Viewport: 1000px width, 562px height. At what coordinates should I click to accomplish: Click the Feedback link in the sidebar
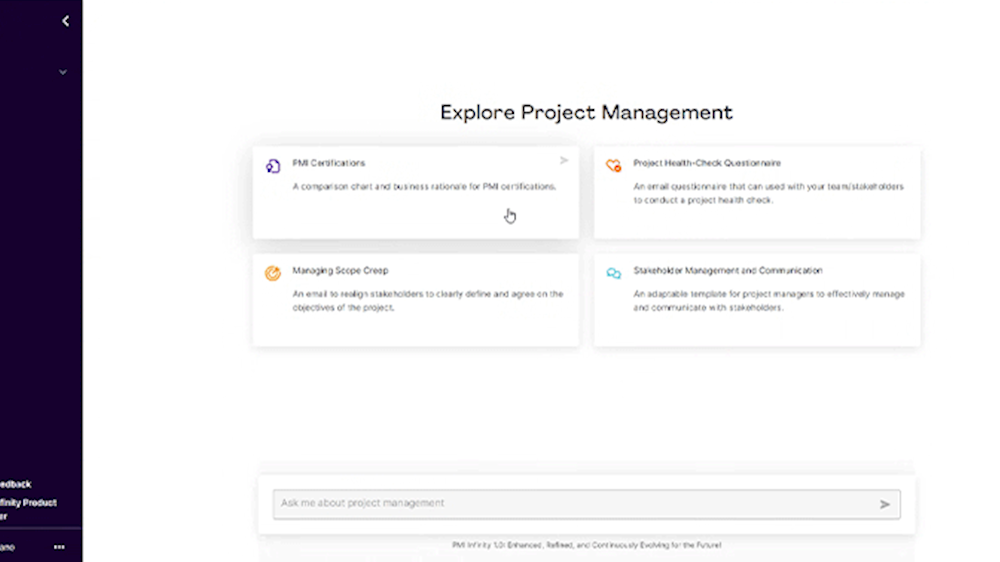[x=16, y=484]
